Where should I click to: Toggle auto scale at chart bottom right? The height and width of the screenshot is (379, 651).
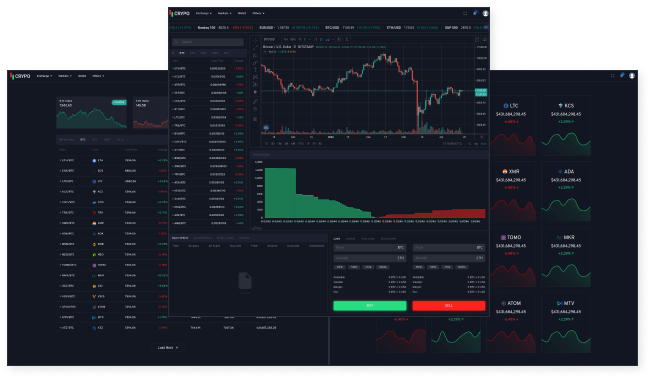click(x=483, y=144)
